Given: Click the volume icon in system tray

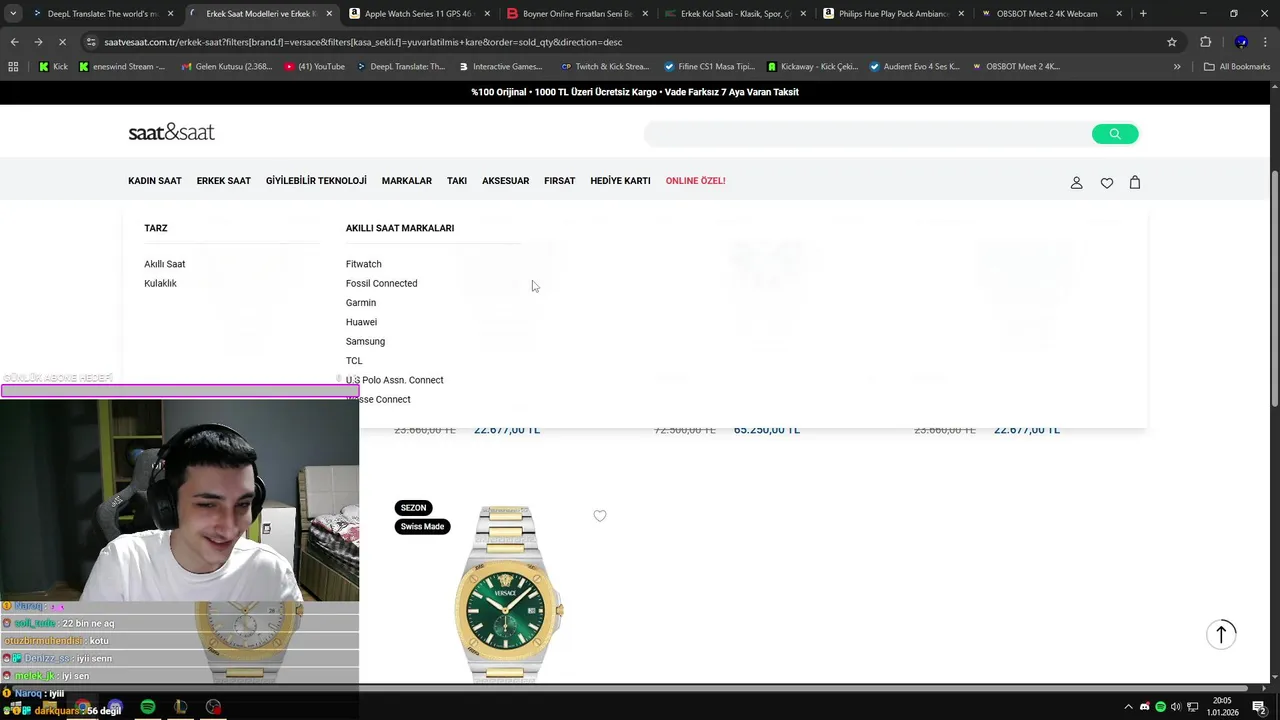Looking at the screenshot, I should click(1176, 707).
